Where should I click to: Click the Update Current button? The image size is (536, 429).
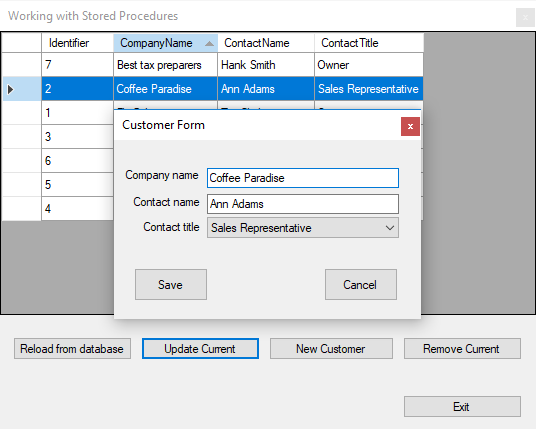200,349
